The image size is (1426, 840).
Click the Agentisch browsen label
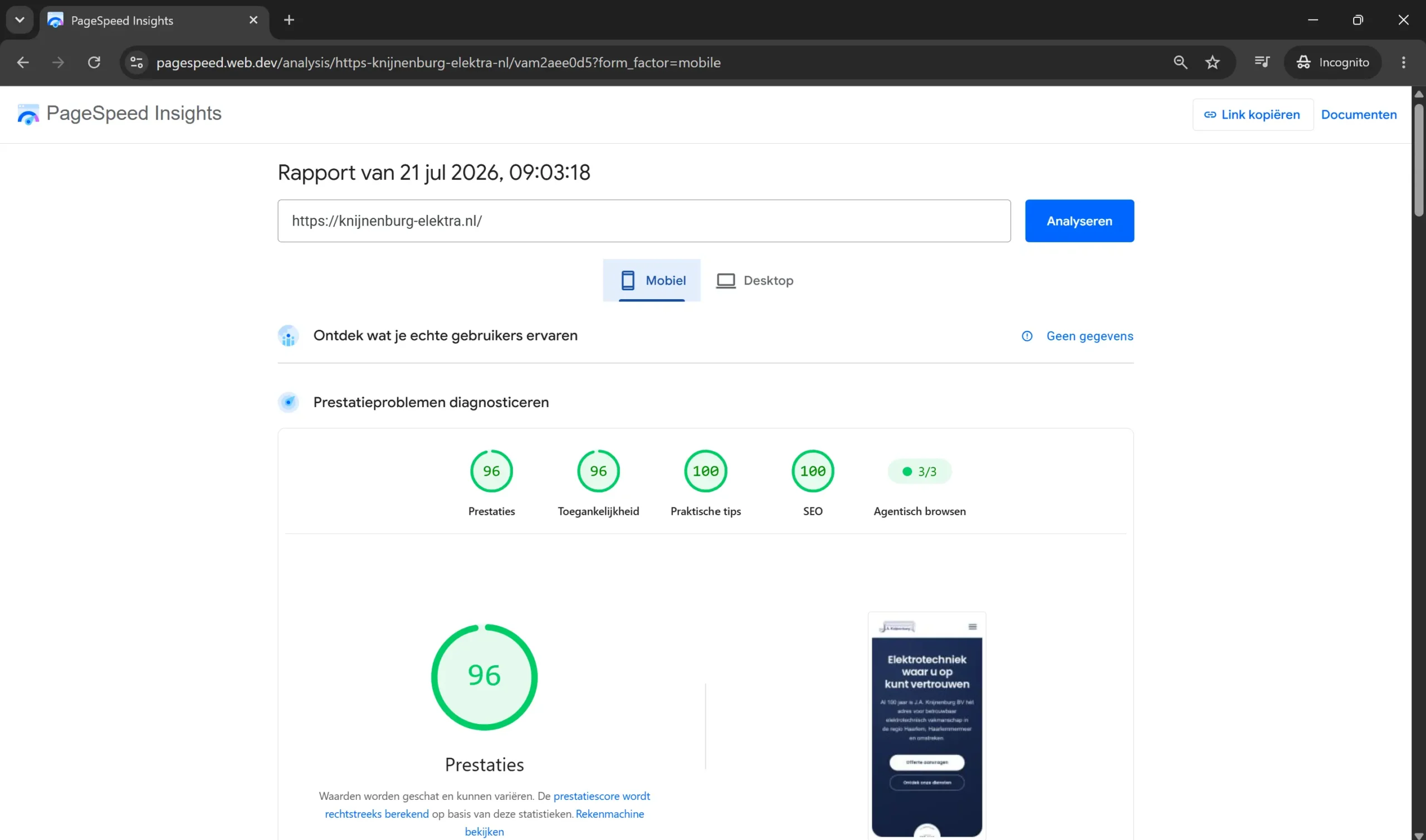point(920,511)
